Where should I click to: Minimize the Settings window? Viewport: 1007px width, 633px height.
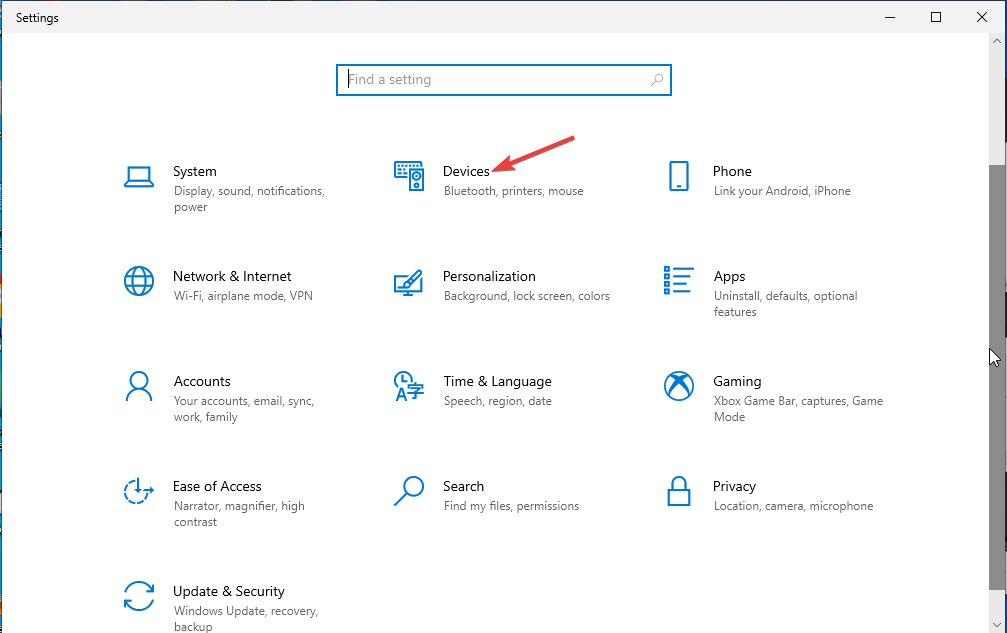pyautogui.click(x=889, y=17)
